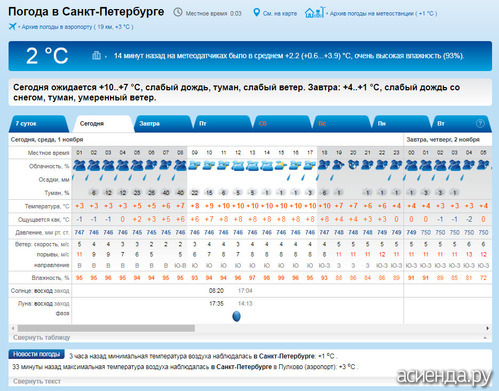Collapse the news via Свернуть текст
The width and height of the screenshot is (499, 391).
pos(37,381)
